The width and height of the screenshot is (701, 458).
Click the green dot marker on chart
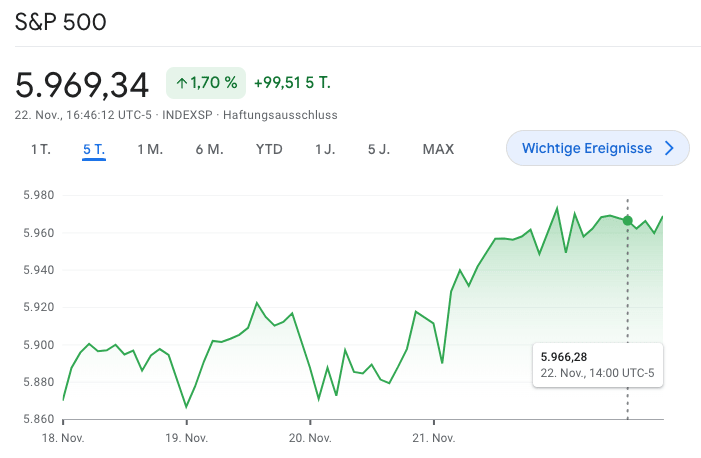[x=627, y=221]
